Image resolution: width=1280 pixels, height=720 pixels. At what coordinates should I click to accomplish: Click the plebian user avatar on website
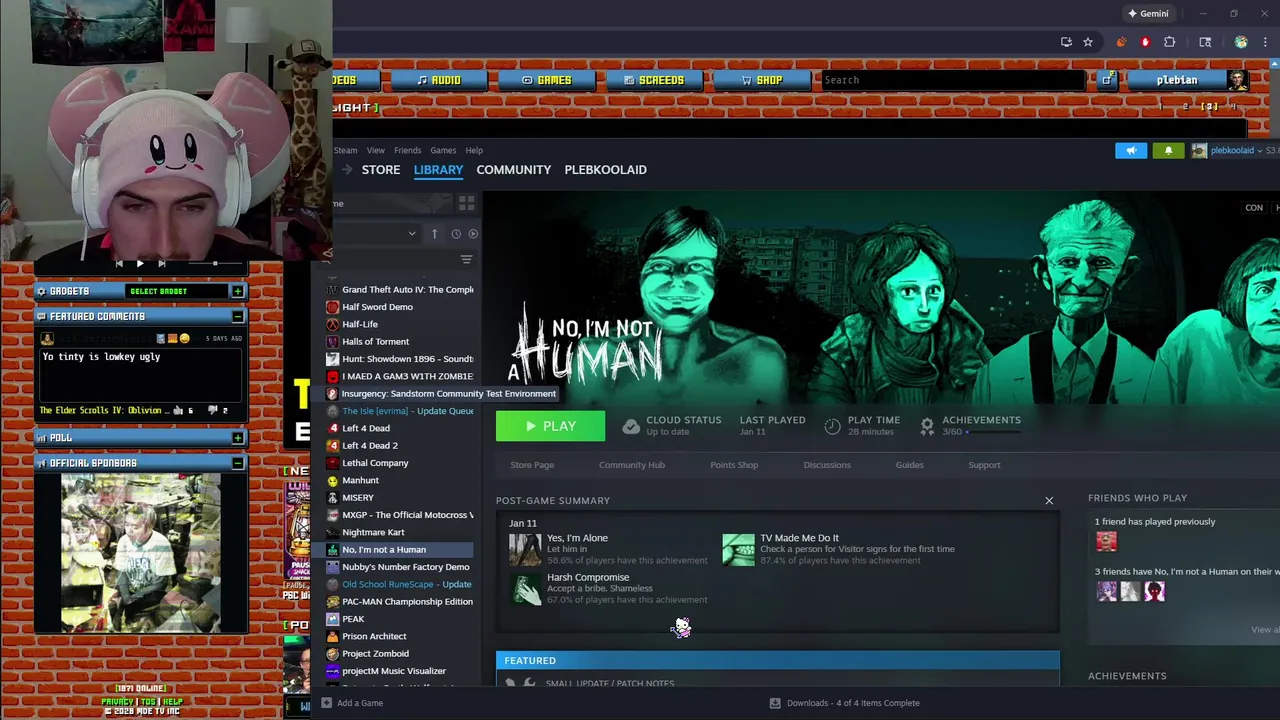[1237, 80]
